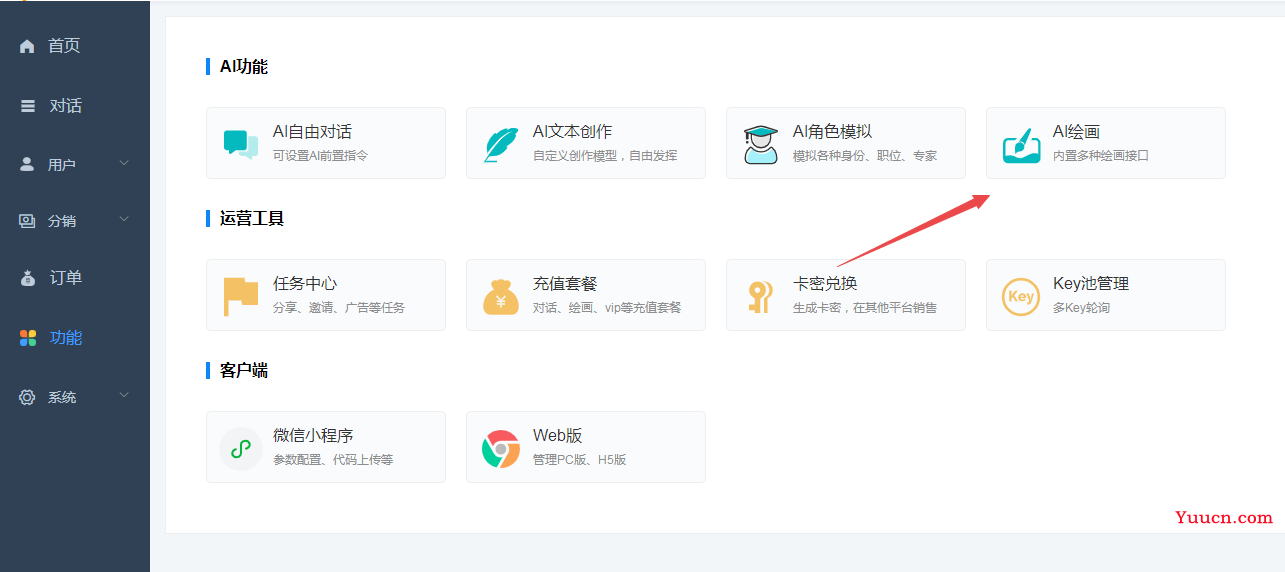Open the 任务中心 card title
The height and width of the screenshot is (572, 1285).
(x=305, y=284)
